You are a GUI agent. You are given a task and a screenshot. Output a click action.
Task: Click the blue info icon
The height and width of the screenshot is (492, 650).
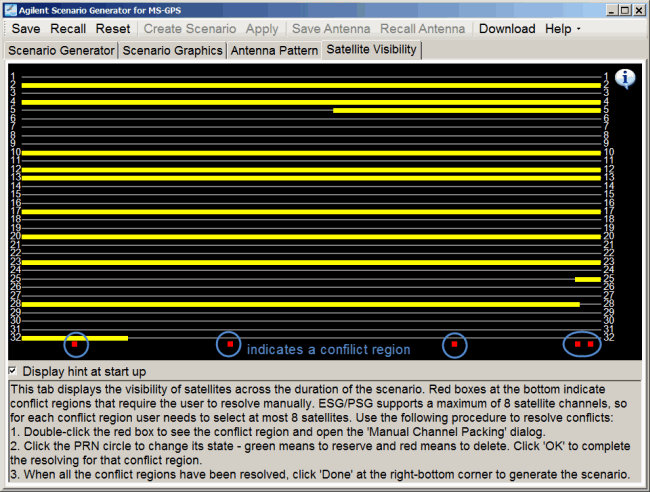(625, 80)
